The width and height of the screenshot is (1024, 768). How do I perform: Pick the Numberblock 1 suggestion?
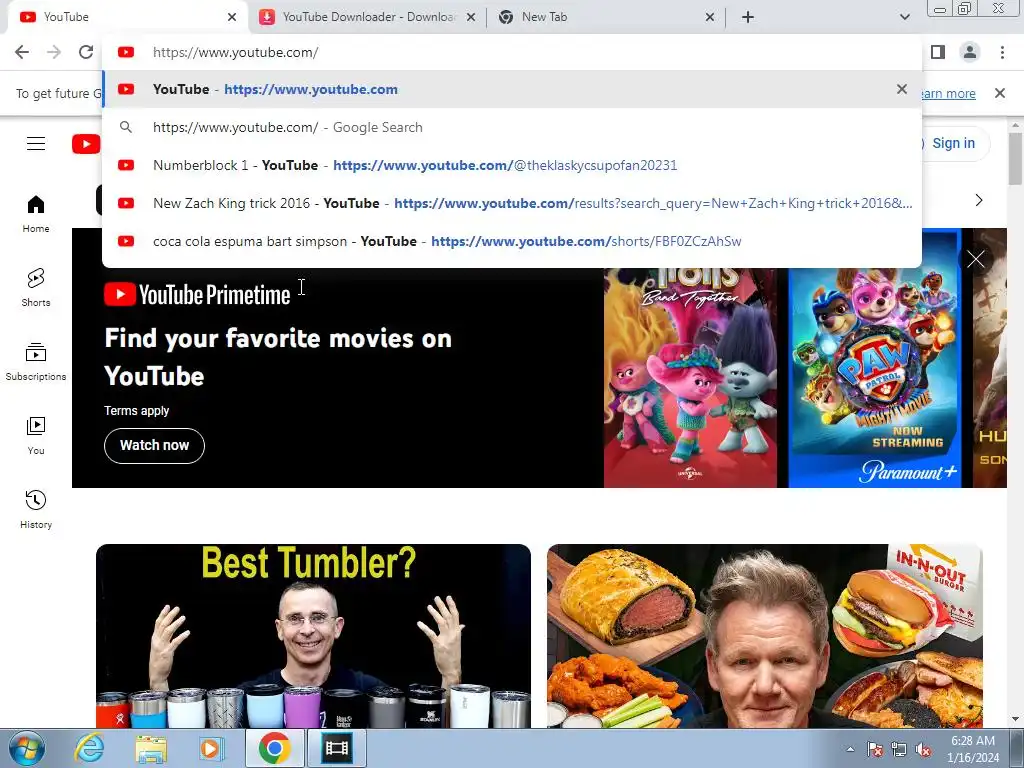coord(512,165)
